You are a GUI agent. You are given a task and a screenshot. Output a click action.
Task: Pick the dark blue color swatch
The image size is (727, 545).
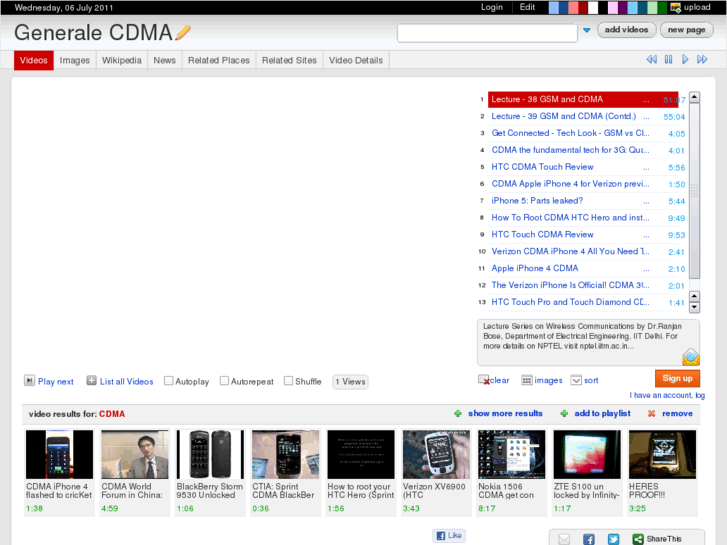(x=563, y=7)
